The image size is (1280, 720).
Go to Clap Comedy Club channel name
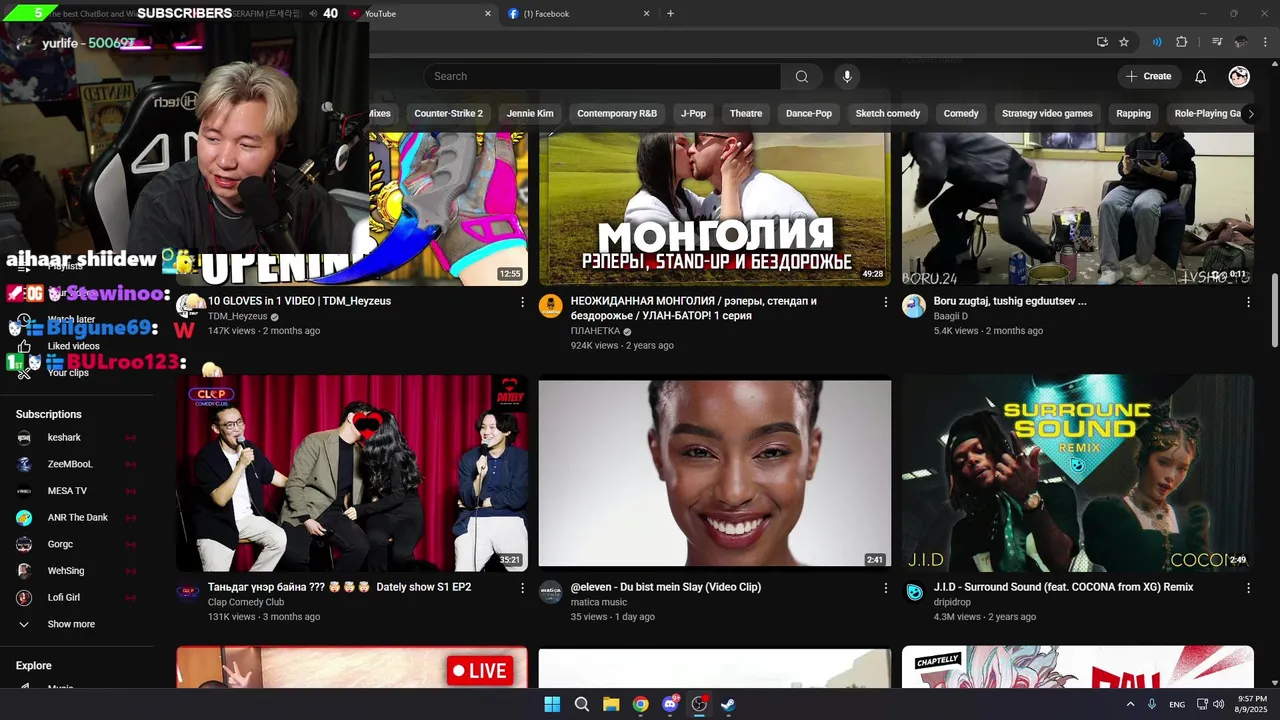pos(246,602)
